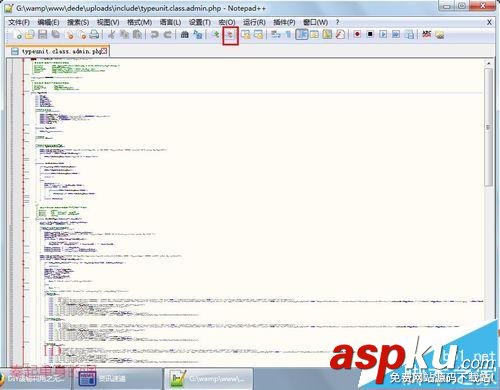Open the 格式(M) menu
Screen dimensions: 500x390
[139, 23]
